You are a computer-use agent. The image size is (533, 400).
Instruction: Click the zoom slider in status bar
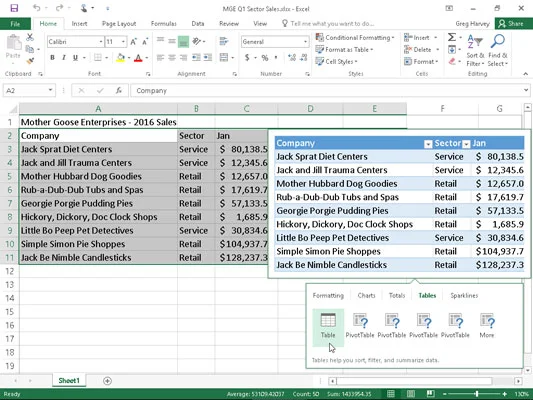(x=476, y=394)
